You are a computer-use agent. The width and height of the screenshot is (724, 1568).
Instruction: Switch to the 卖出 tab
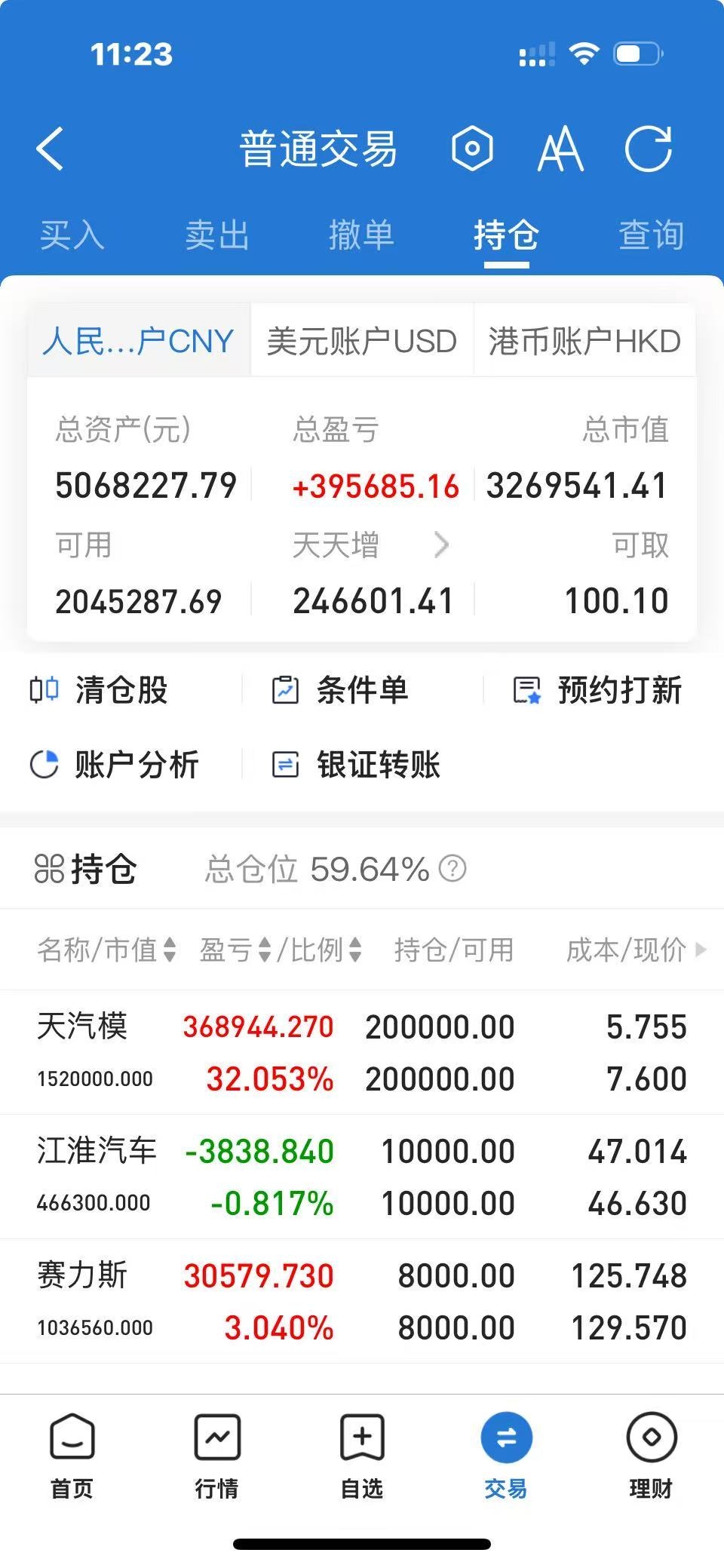tap(217, 235)
